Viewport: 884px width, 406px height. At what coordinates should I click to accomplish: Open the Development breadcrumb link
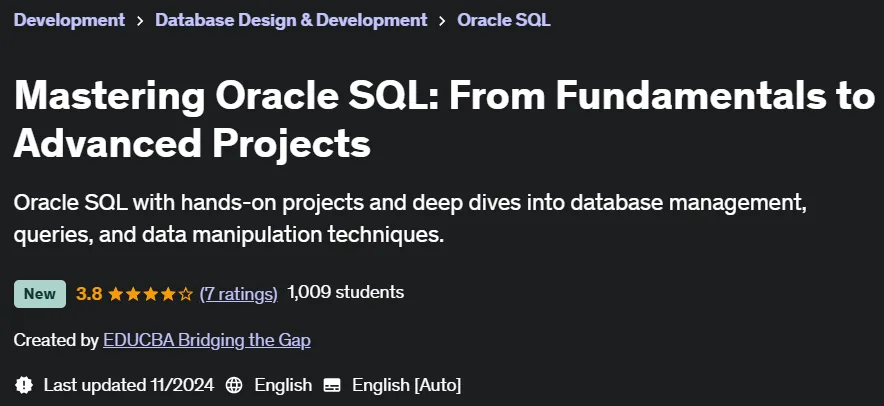coord(69,20)
